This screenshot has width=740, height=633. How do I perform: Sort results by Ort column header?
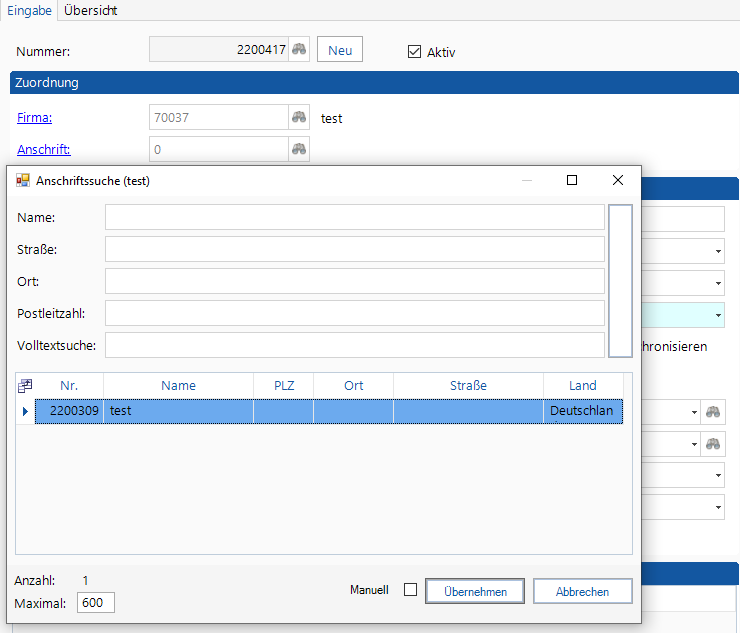(353, 386)
